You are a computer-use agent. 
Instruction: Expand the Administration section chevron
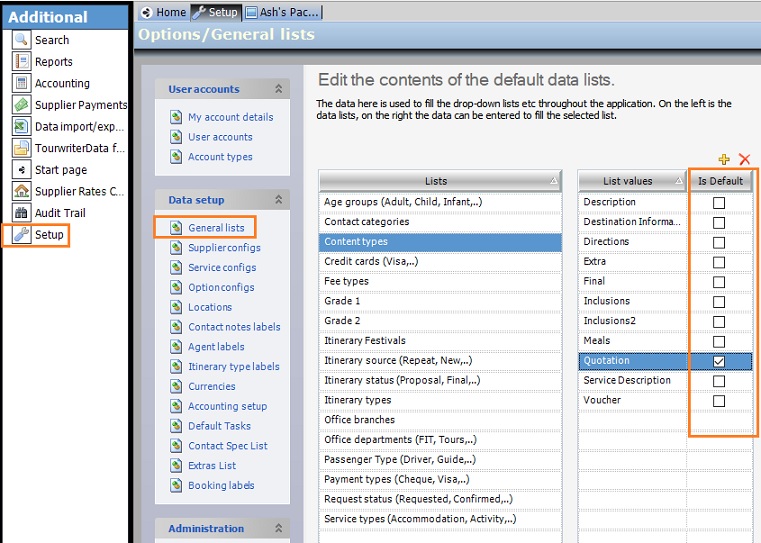pos(278,529)
